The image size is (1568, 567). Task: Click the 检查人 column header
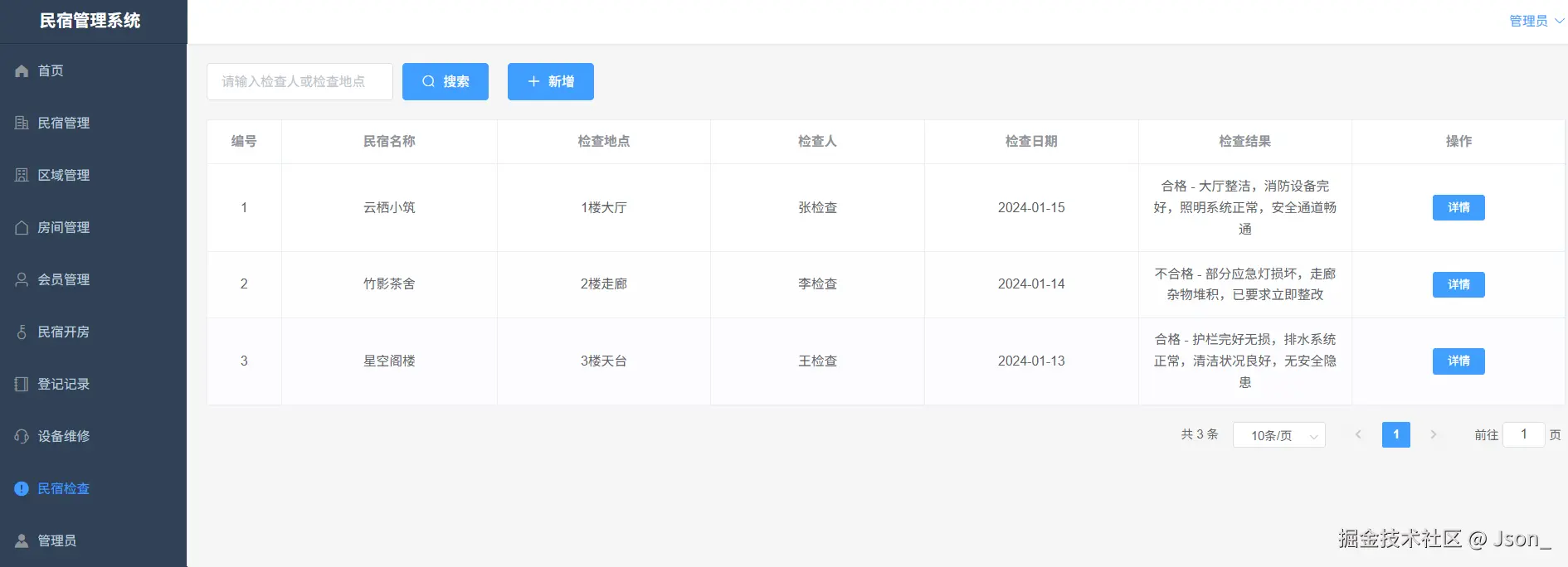pyautogui.click(x=817, y=141)
